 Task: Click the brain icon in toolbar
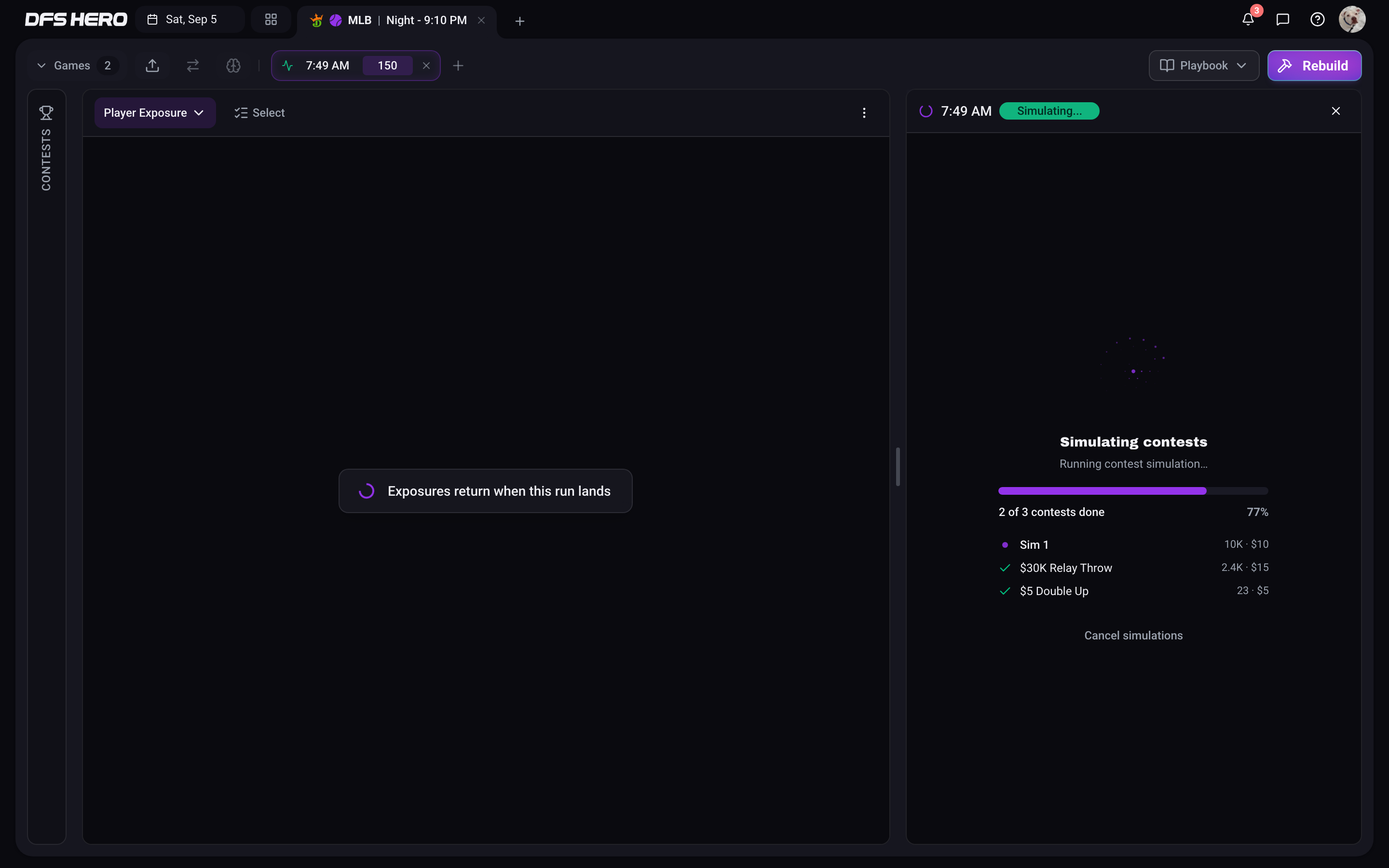(x=233, y=66)
